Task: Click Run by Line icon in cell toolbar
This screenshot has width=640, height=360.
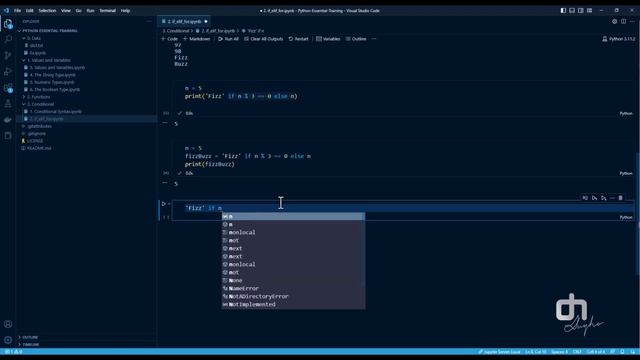Action: [x=585, y=198]
